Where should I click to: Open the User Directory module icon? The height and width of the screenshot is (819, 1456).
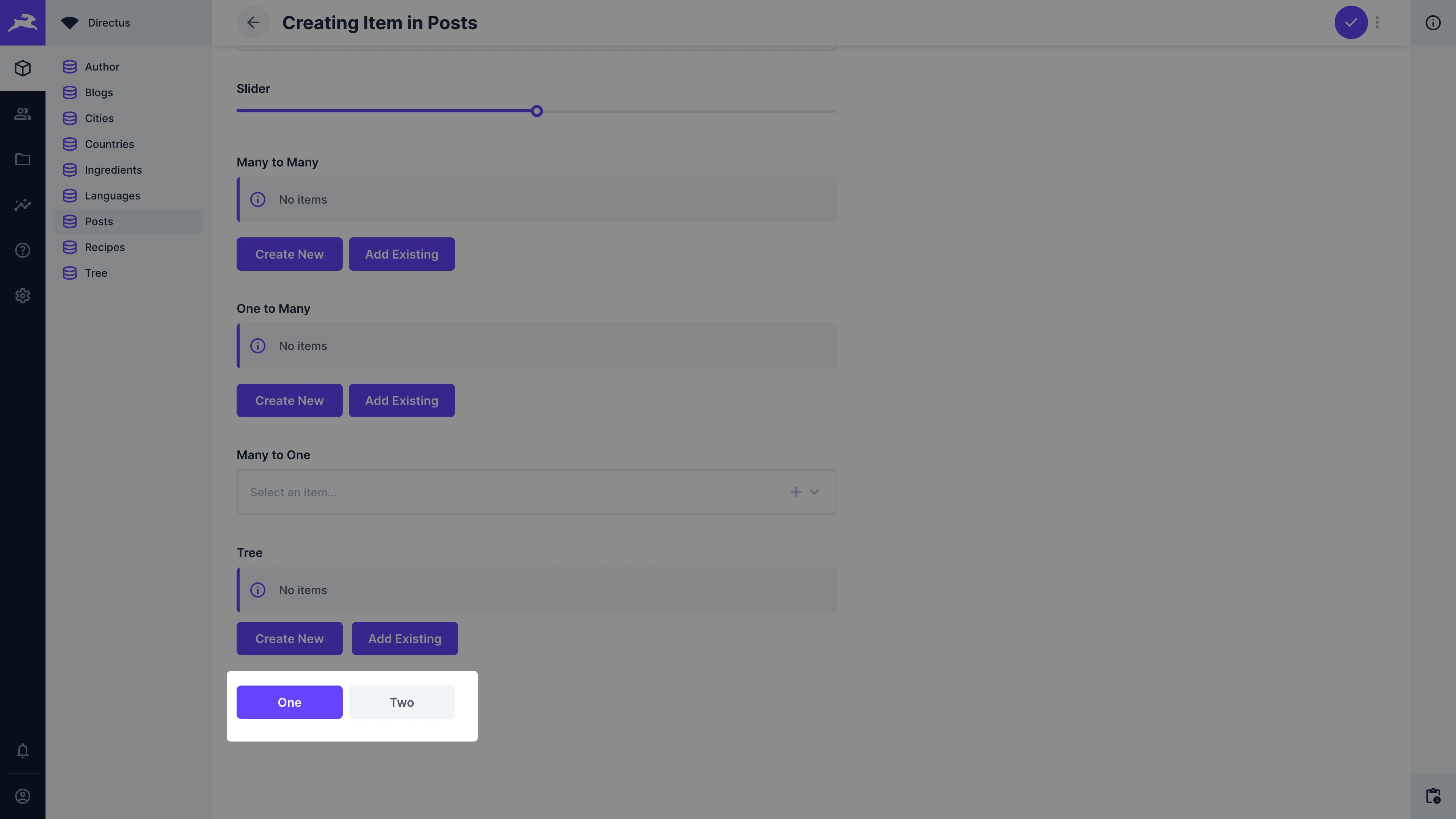(23, 114)
